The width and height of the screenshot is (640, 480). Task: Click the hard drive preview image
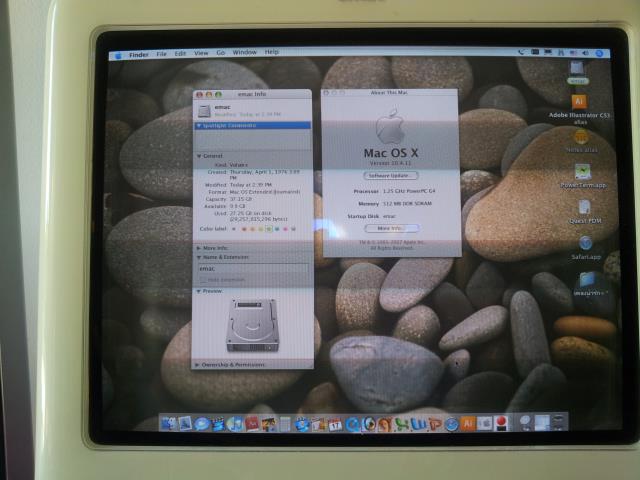coord(252,325)
